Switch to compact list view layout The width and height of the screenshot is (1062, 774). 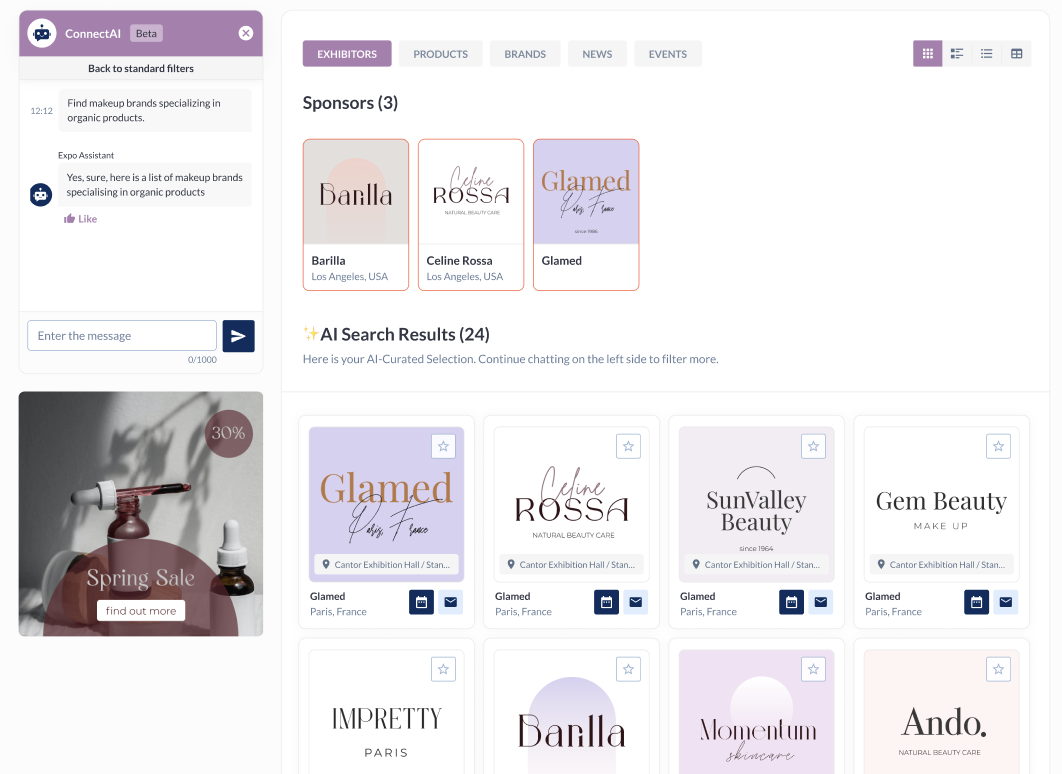point(987,53)
